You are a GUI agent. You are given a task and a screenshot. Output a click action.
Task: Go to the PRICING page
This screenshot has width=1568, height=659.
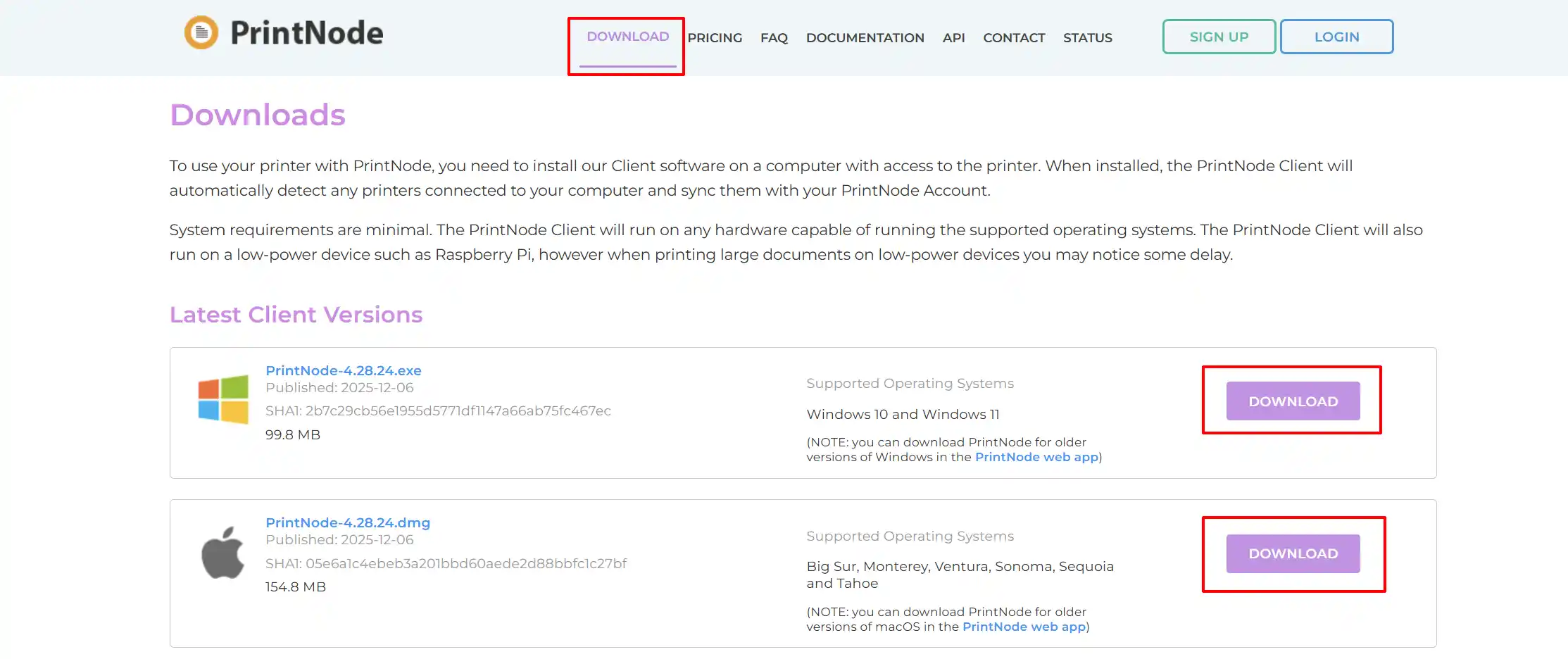click(715, 38)
